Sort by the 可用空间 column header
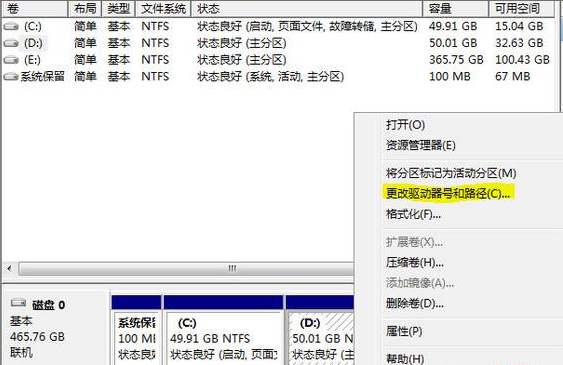563x365 pixels. (x=522, y=9)
